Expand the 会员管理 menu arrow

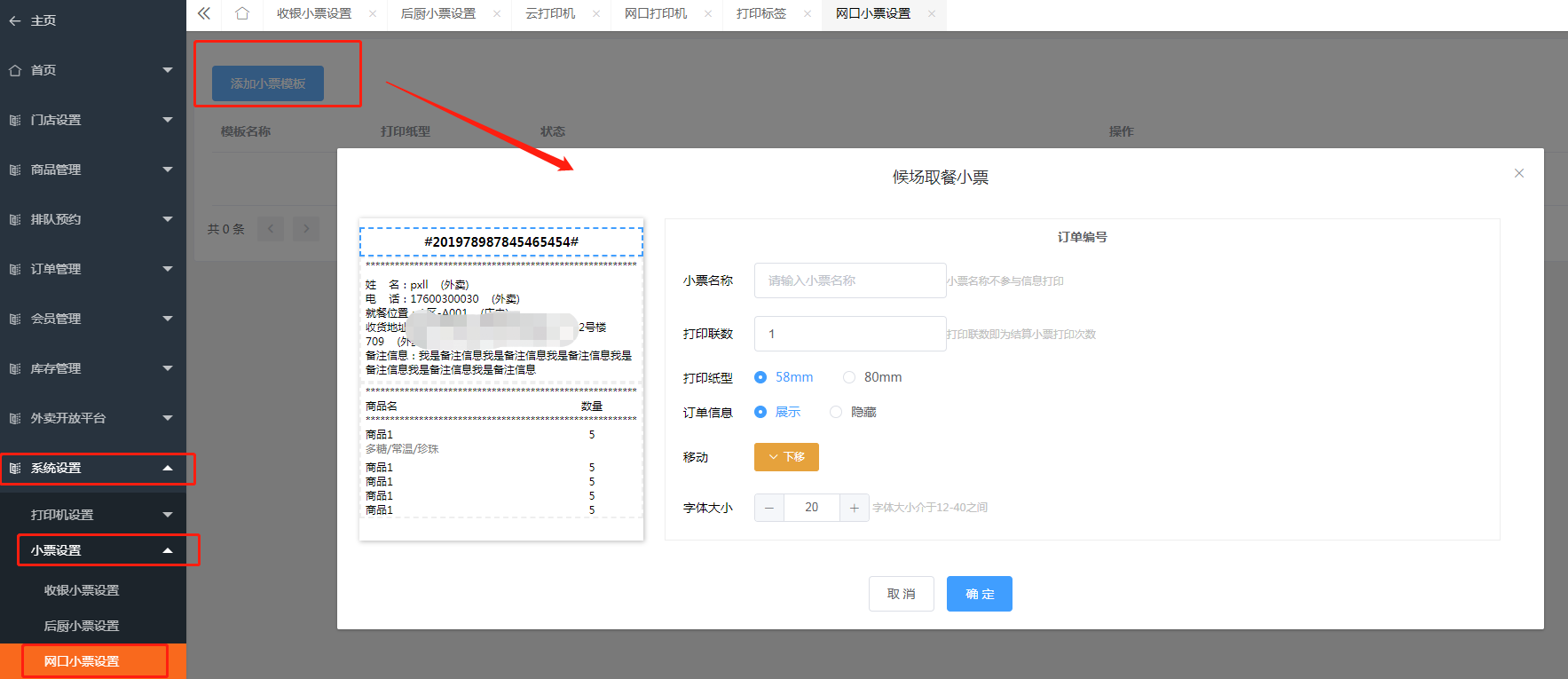pyautogui.click(x=168, y=319)
